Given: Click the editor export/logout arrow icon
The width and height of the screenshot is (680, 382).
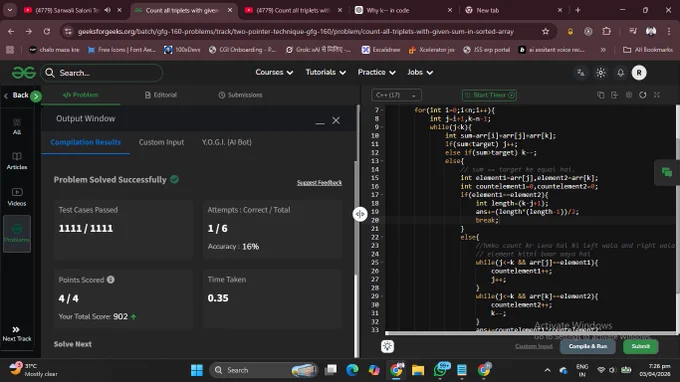Looking at the screenshot, I should point(615,95).
